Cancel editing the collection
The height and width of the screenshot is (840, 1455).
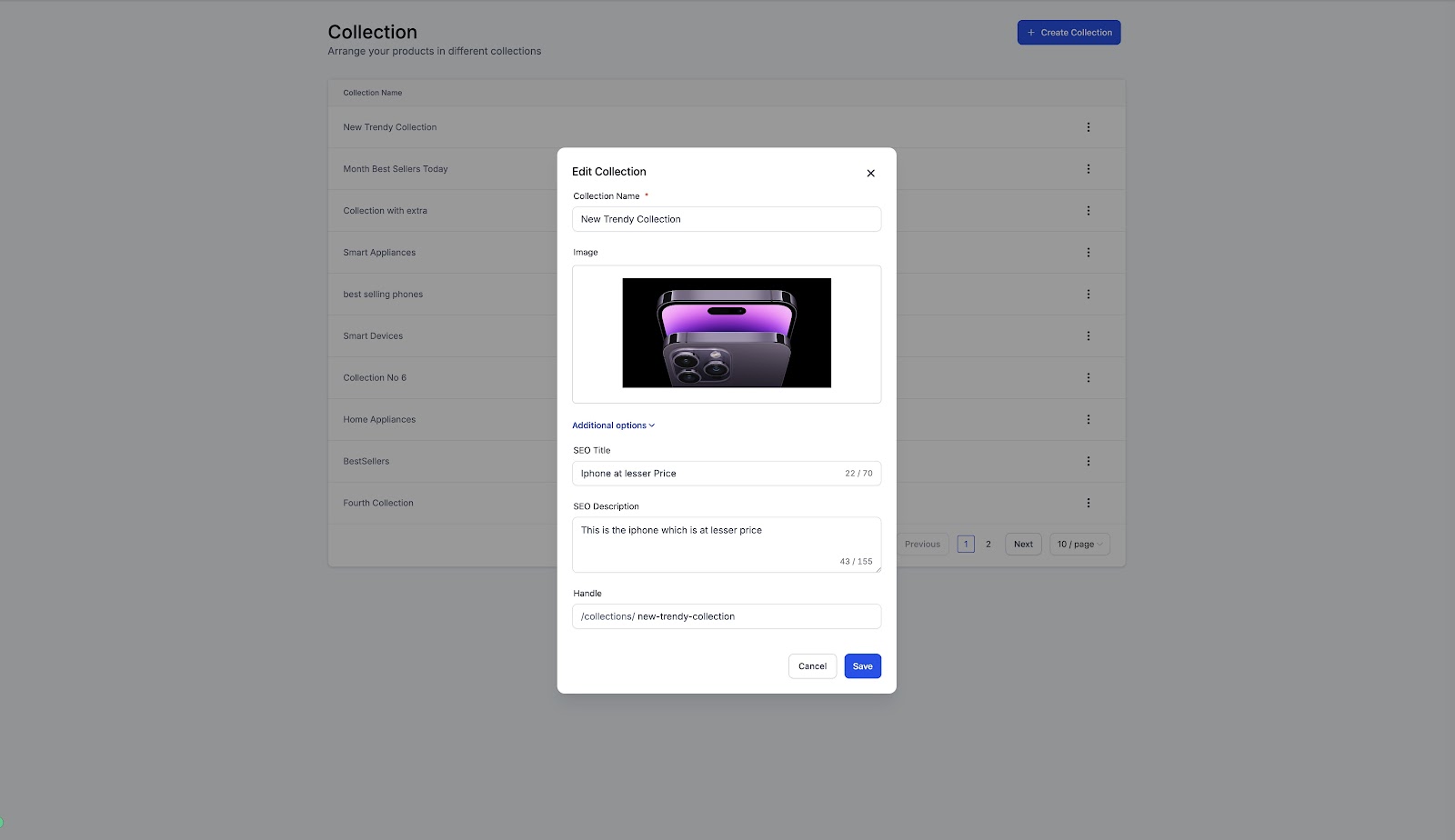click(812, 666)
